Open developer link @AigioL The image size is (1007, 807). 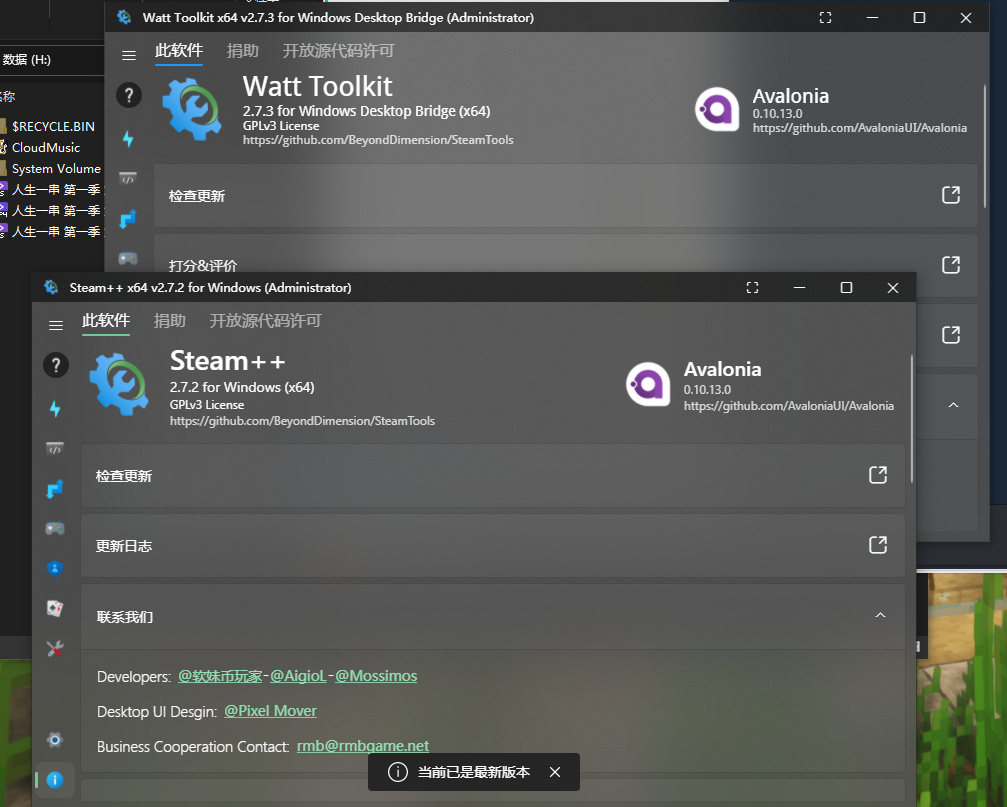(298, 676)
